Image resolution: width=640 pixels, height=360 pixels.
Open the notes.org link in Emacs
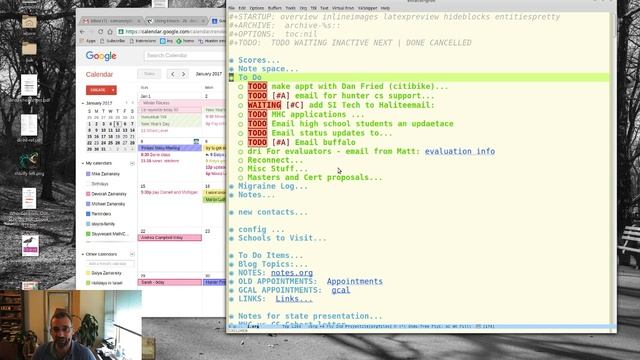click(x=292, y=273)
